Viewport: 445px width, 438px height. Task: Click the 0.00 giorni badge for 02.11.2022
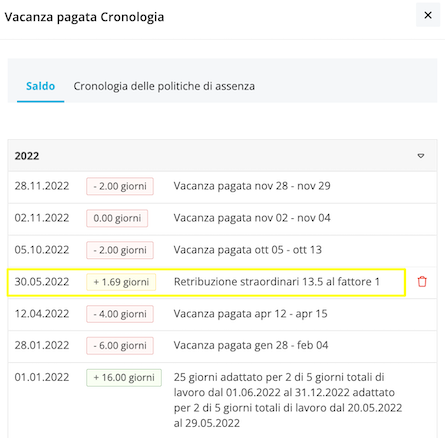pyautogui.click(x=117, y=218)
